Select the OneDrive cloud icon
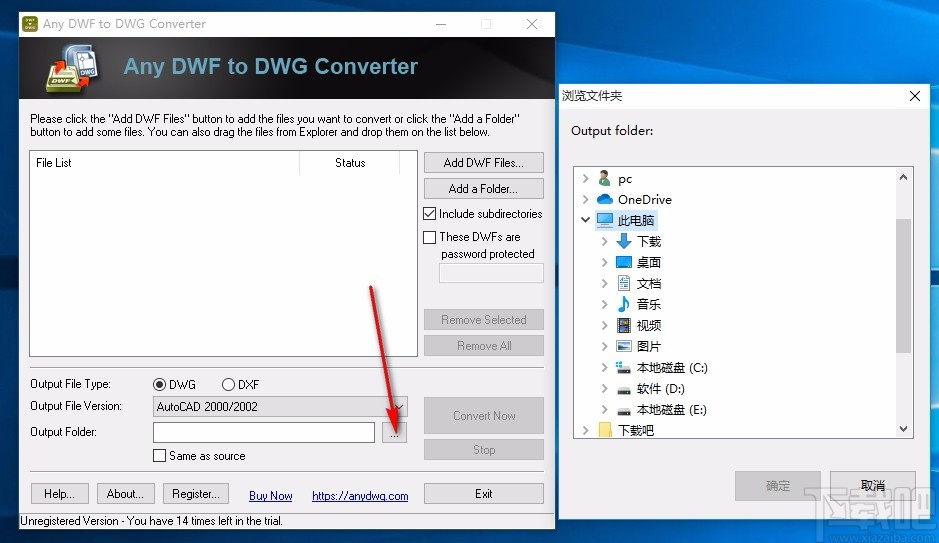The width and height of the screenshot is (939, 543). [x=605, y=199]
